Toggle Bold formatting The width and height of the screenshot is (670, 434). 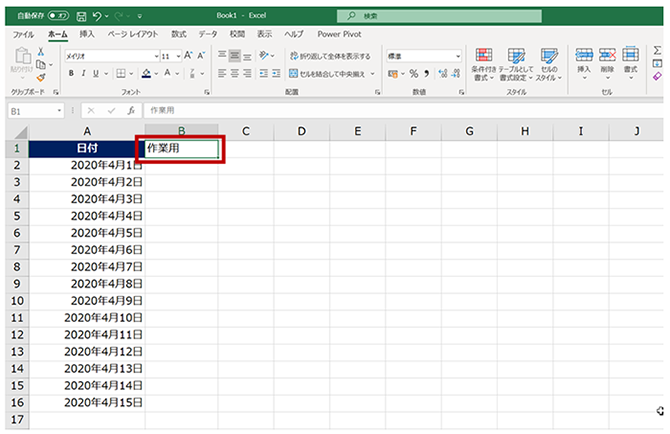(x=70, y=73)
